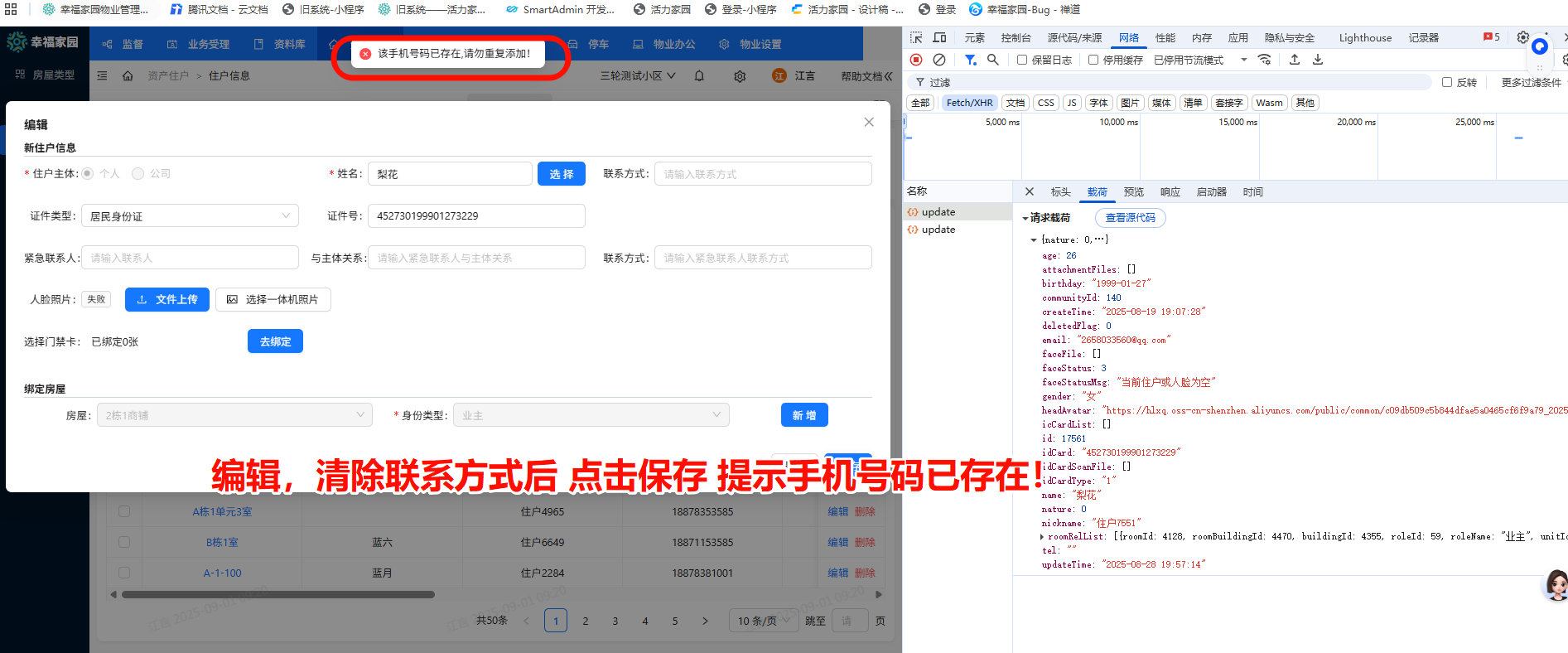Check the row checkbox for B栋1室
Viewport: 1568px width, 653px height.
tap(124, 542)
